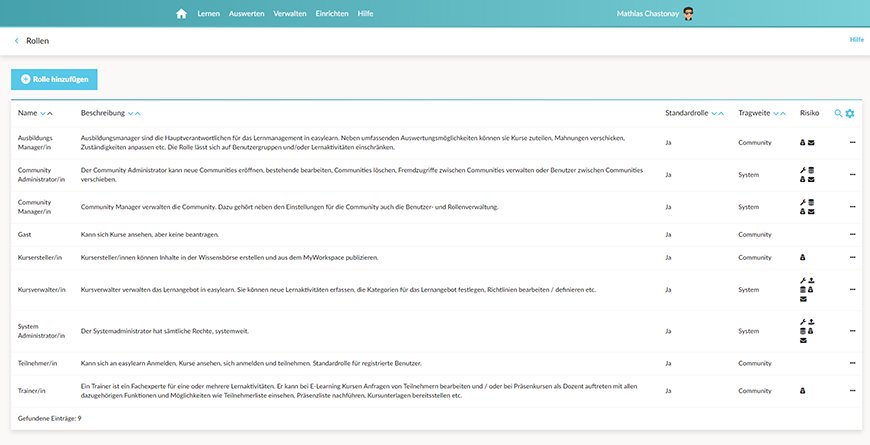This screenshot has height=445, width=870.
Task: Open row actions for System Administrator/in
Action: click(x=853, y=330)
